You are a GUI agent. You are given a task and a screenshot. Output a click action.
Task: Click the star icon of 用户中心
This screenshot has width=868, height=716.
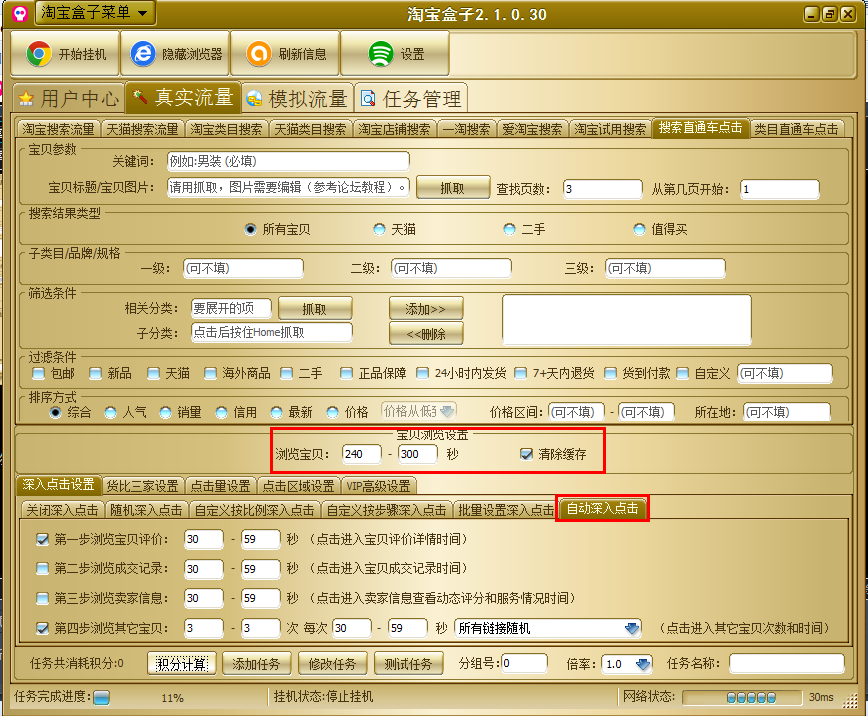pyautogui.click(x=26, y=99)
